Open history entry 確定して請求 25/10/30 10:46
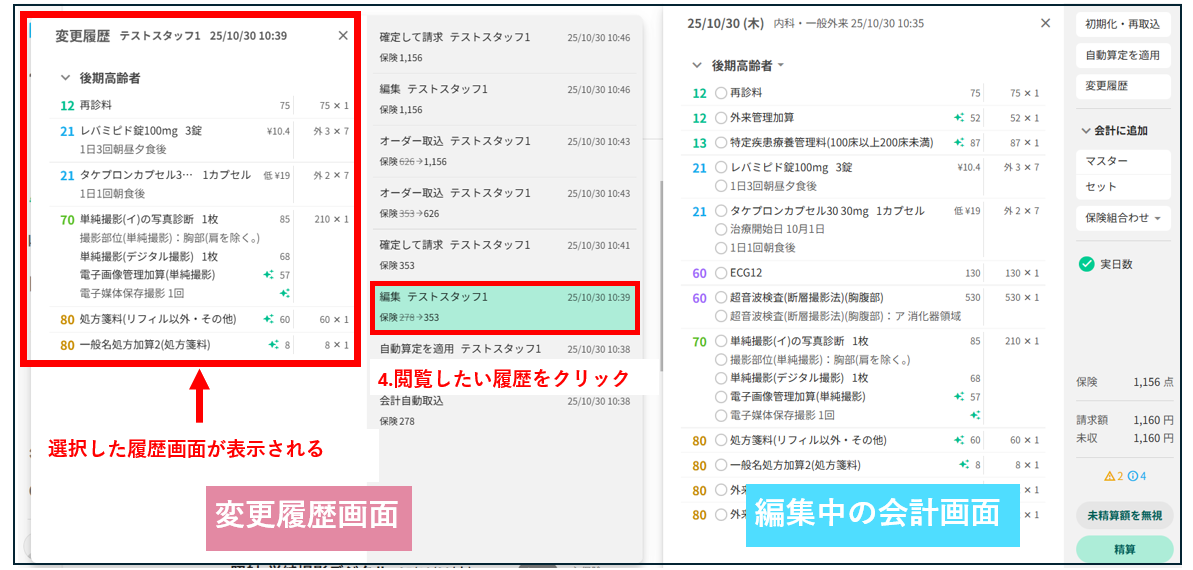1193x570 pixels. (x=504, y=47)
